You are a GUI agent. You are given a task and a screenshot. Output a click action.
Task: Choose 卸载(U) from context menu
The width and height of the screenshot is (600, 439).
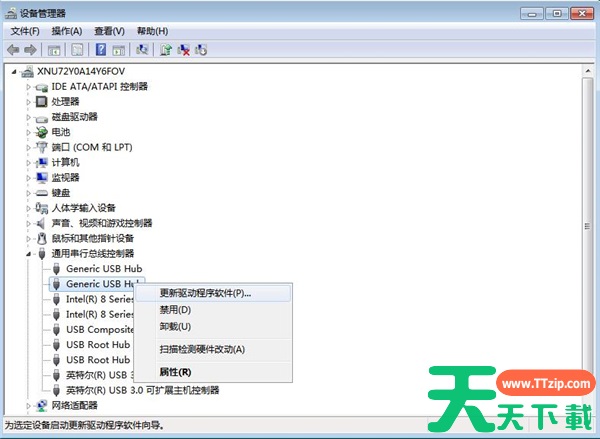pos(214,326)
